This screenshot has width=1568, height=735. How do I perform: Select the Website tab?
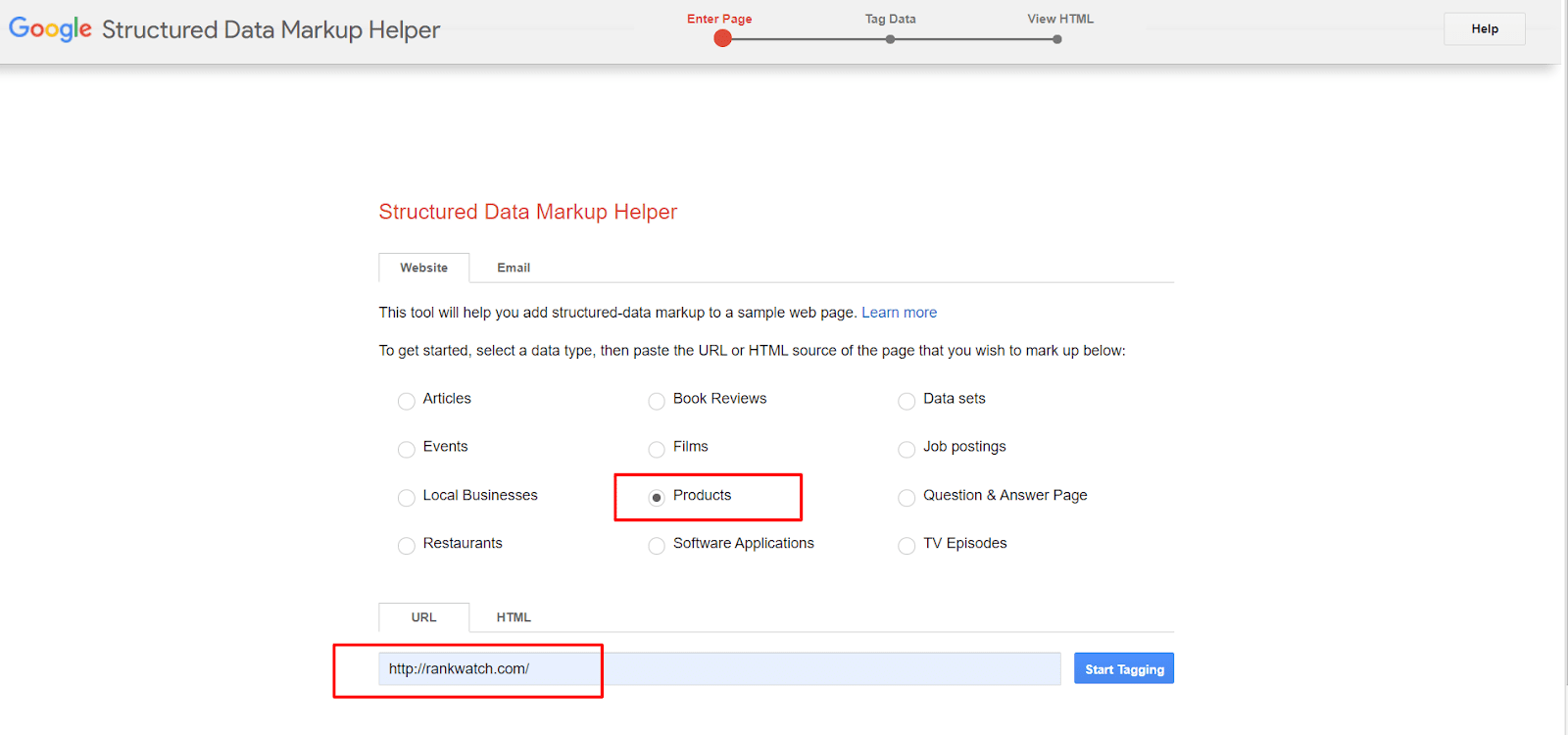click(423, 268)
